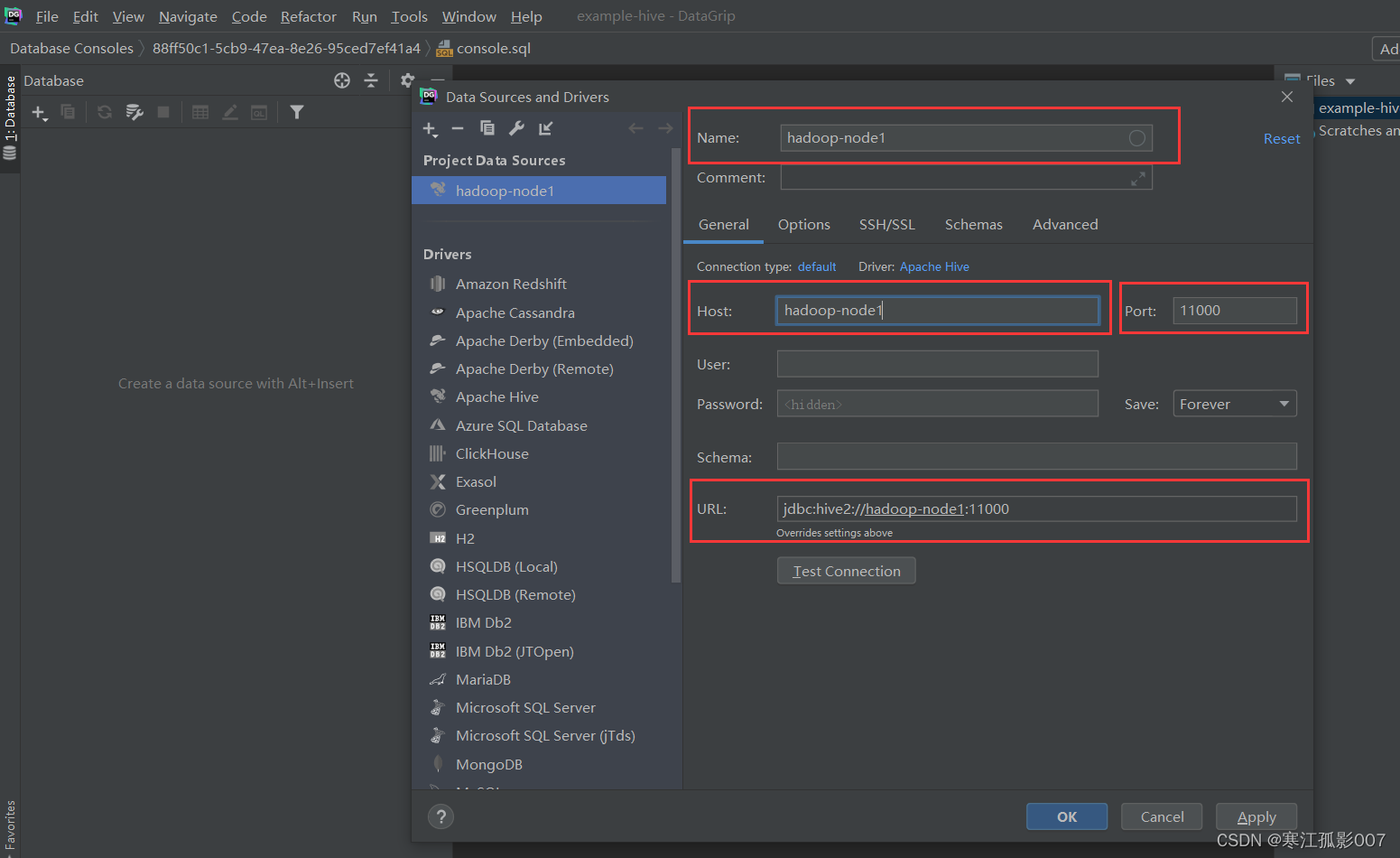Image resolution: width=1400 pixels, height=858 pixels.
Task: Click the User input field
Action: pos(937,364)
